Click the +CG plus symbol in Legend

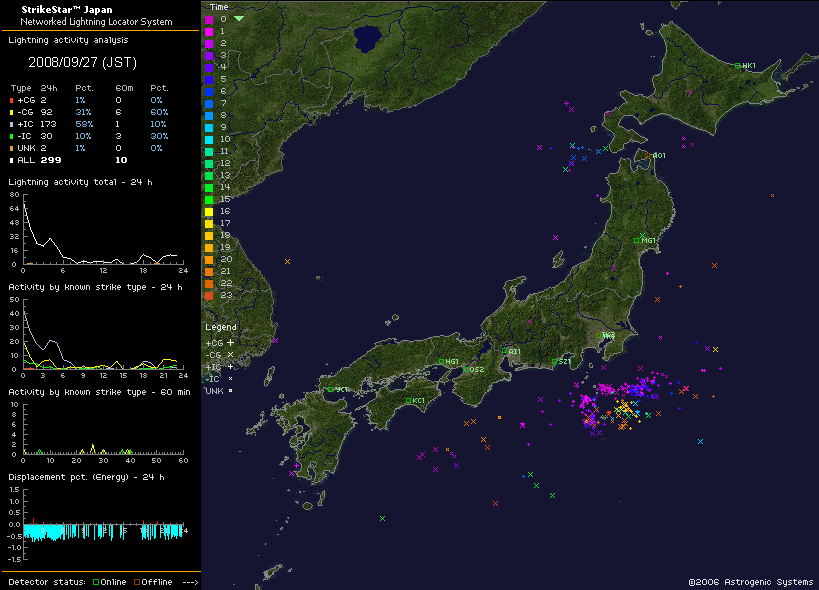pos(230,342)
